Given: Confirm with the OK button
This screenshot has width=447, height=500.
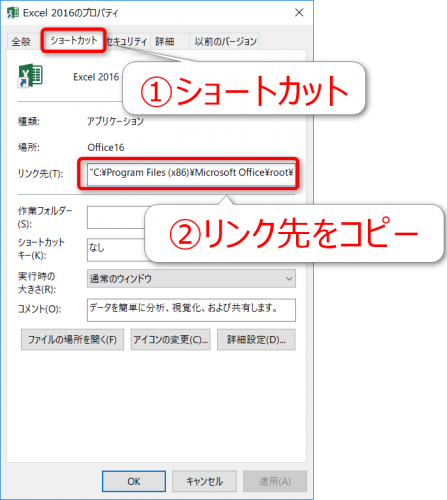Looking at the screenshot, I should point(134,481).
